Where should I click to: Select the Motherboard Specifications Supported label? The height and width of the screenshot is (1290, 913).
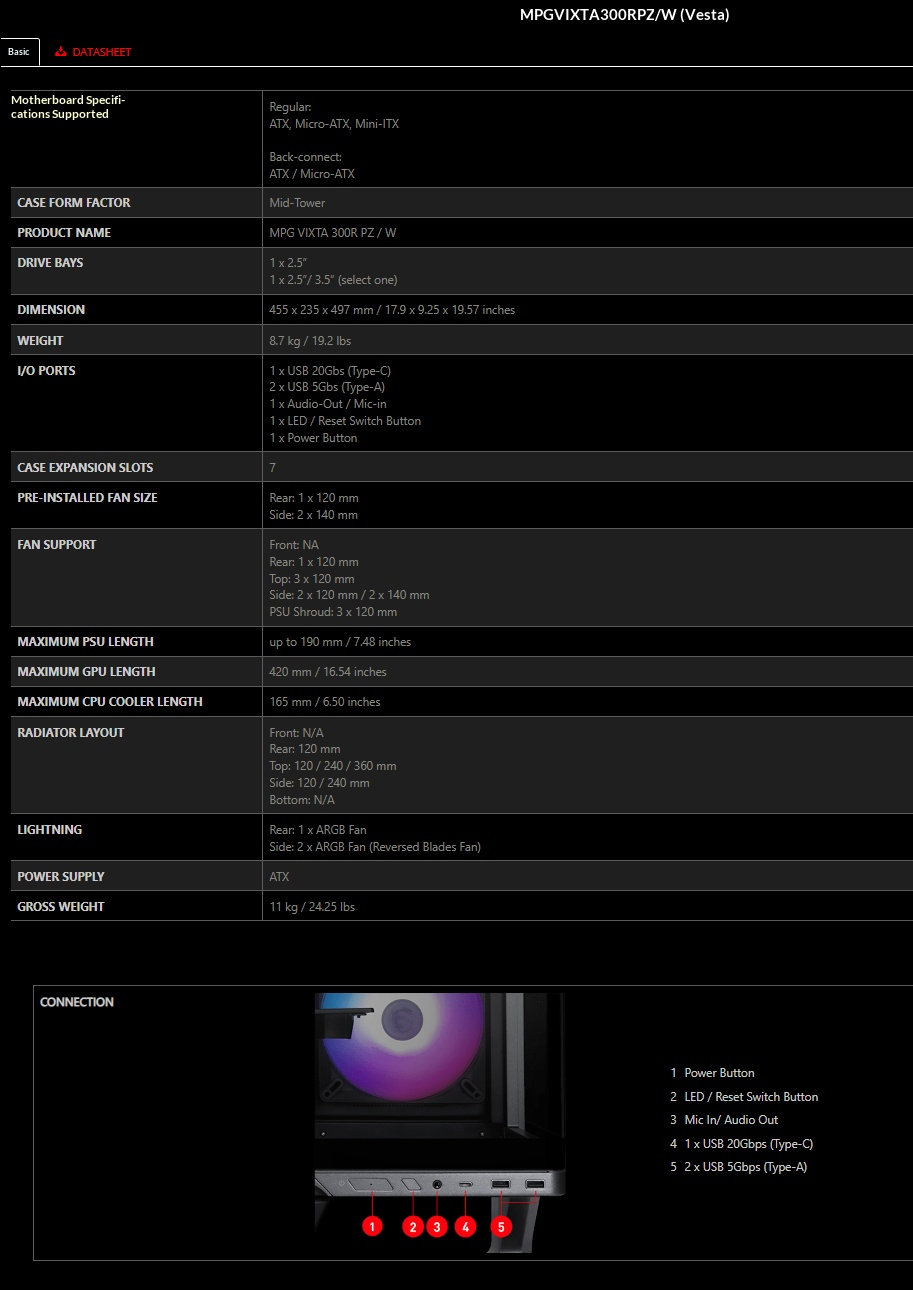pos(68,107)
